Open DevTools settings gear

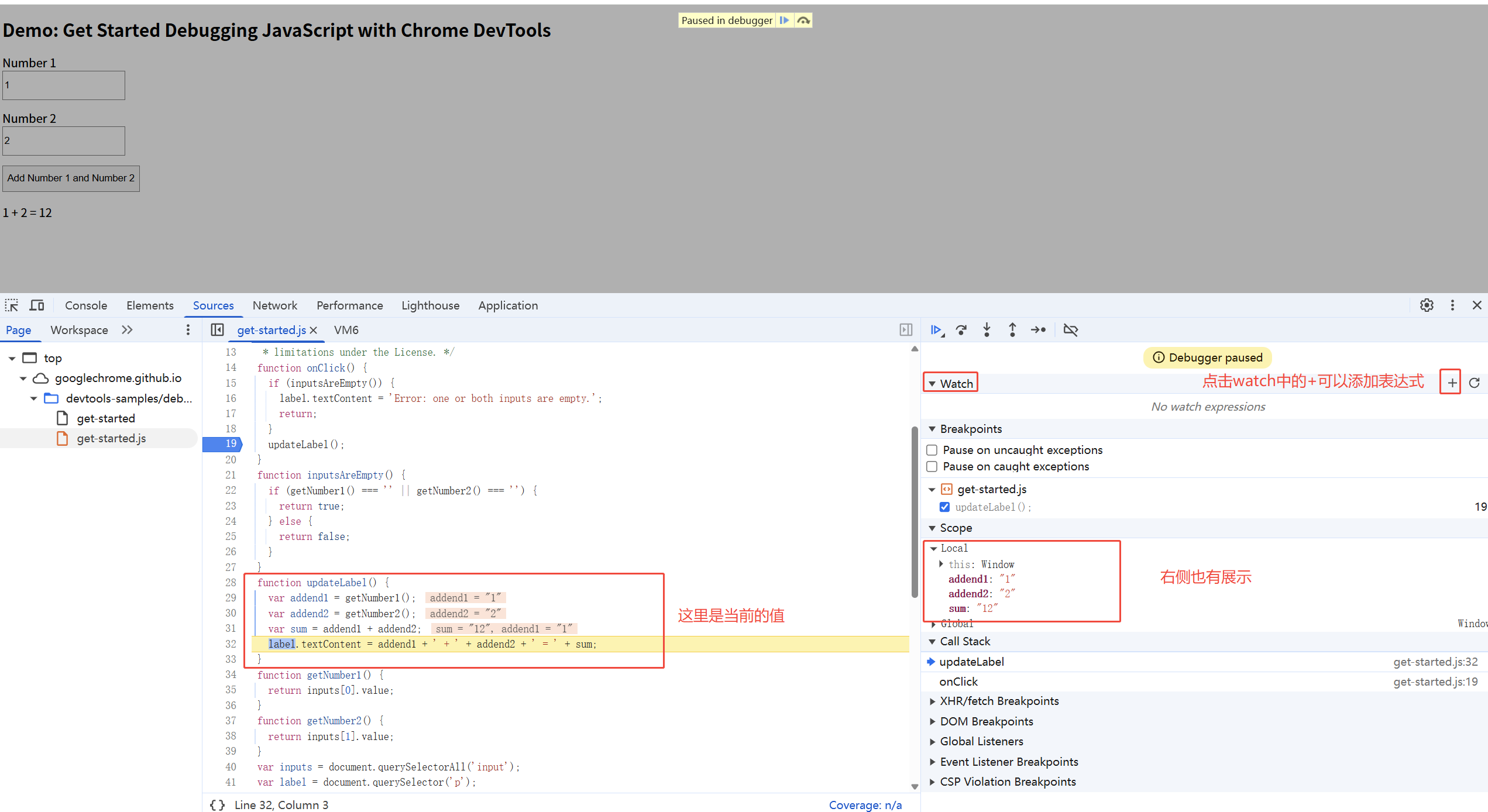(x=1427, y=305)
